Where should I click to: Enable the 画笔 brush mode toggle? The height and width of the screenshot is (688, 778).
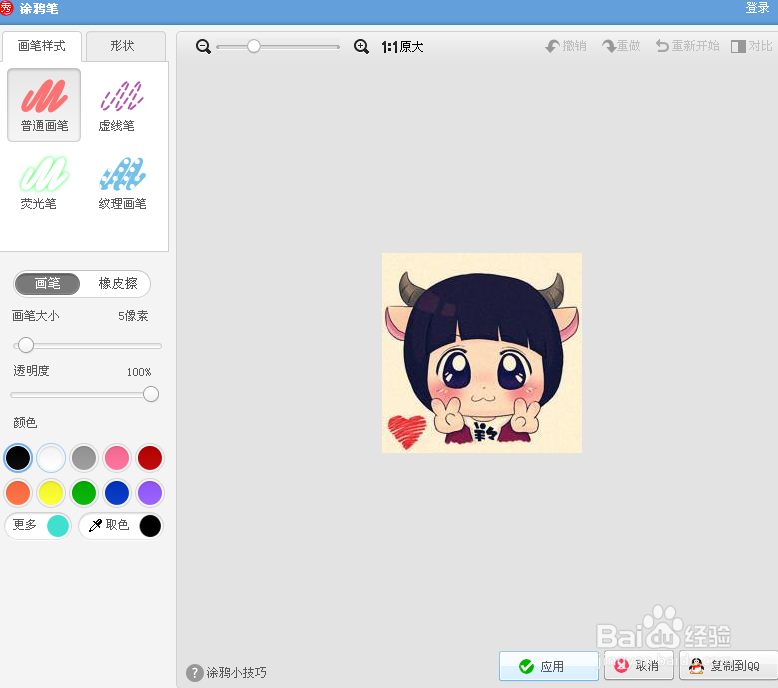47,284
